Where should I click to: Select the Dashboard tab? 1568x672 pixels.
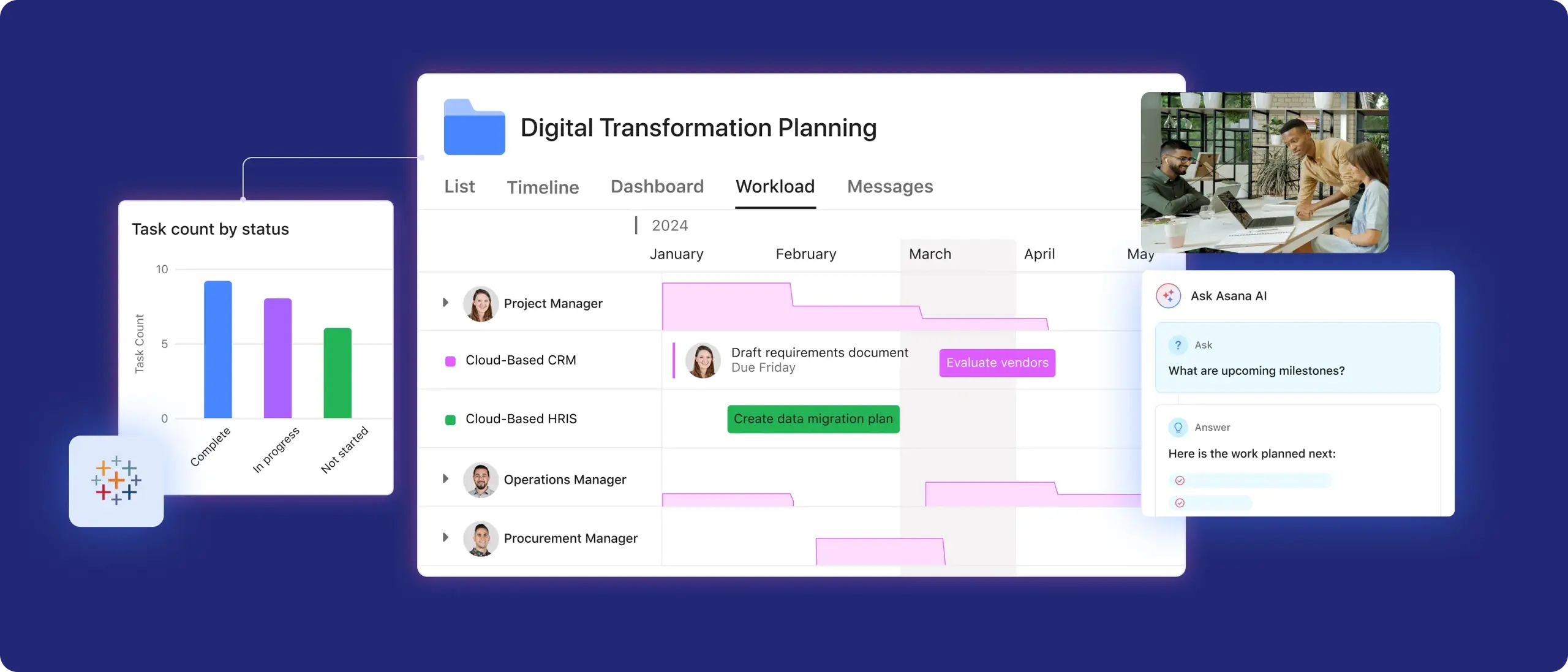coord(657,186)
